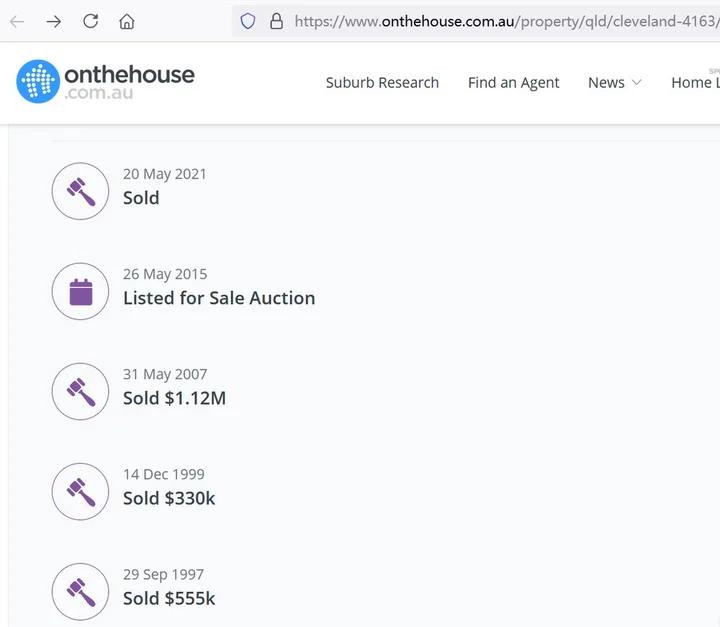Click the tracking protection shield icon
This screenshot has width=720, height=627.
pyautogui.click(x=248, y=21)
